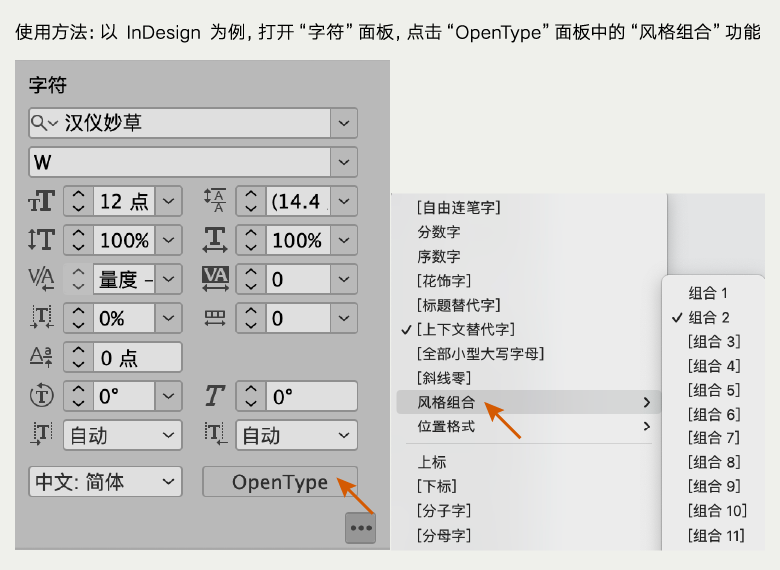Open the three-dot more options button

click(x=361, y=528)
